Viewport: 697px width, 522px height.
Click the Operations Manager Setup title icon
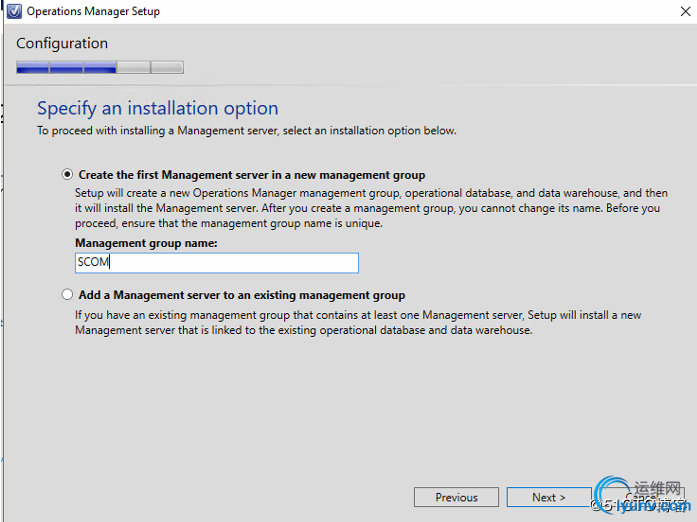pyautogui.click(x=14, y=11)
